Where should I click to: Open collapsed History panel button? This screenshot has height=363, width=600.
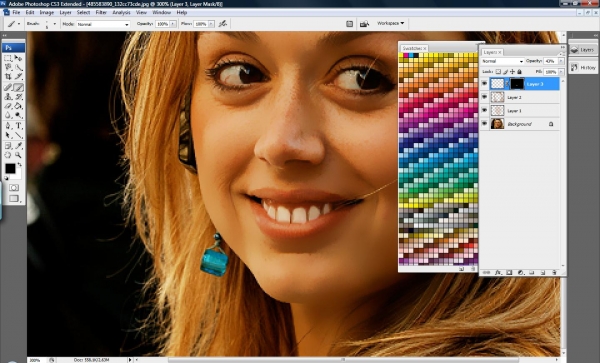coord(583,67)
